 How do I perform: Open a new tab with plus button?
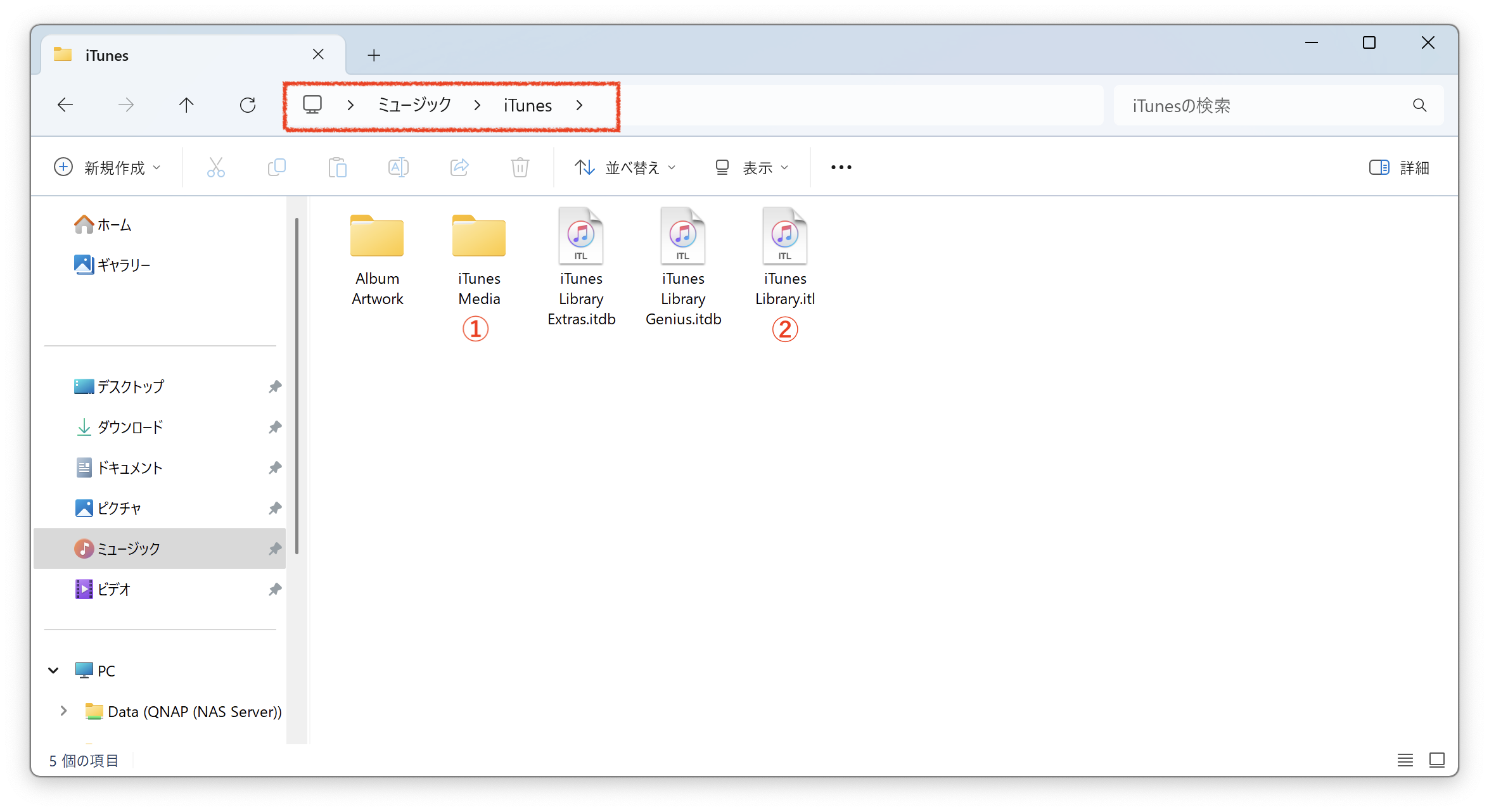coord(374,56)
